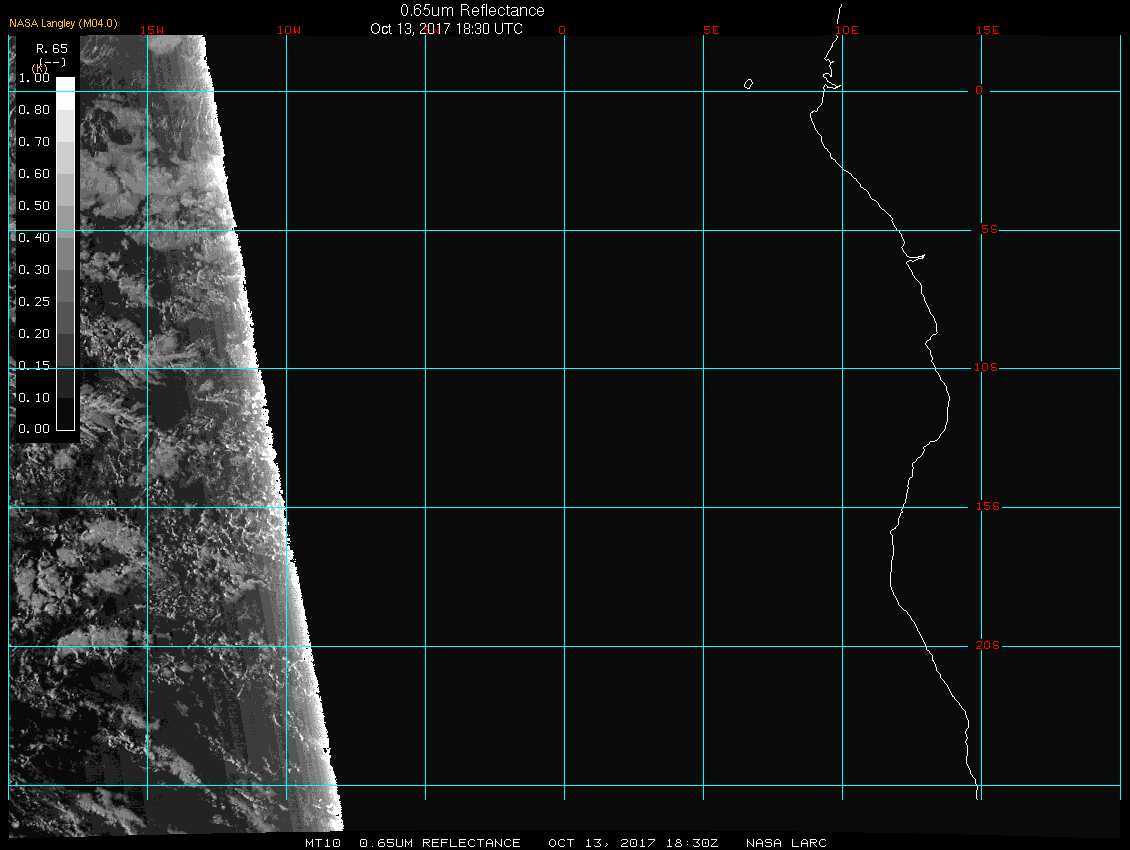
Task: Click the 10E longitude label
Action: (846, 30)
